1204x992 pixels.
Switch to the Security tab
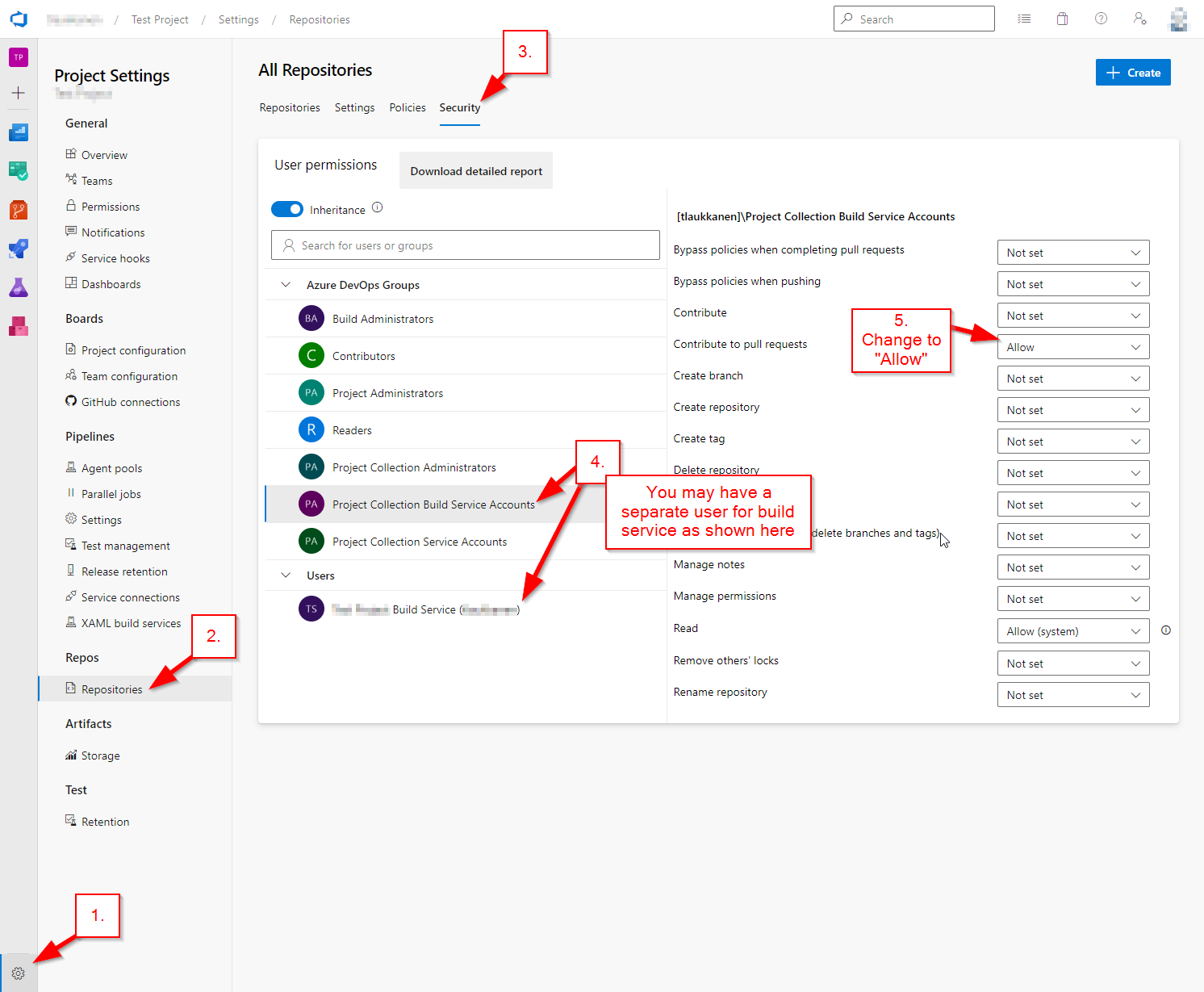(459, 108)
